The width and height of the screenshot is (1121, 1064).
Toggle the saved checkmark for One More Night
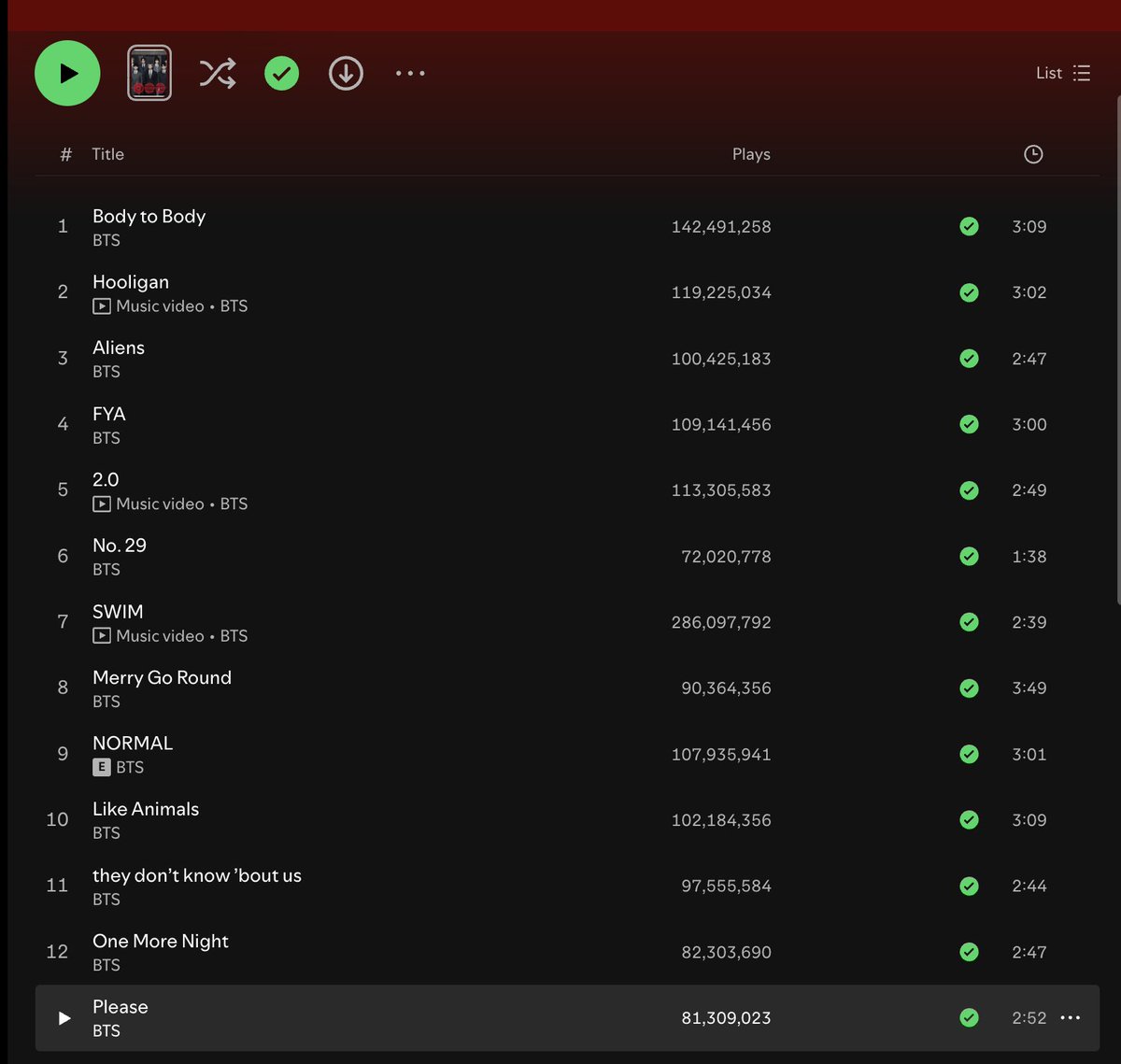970,952
